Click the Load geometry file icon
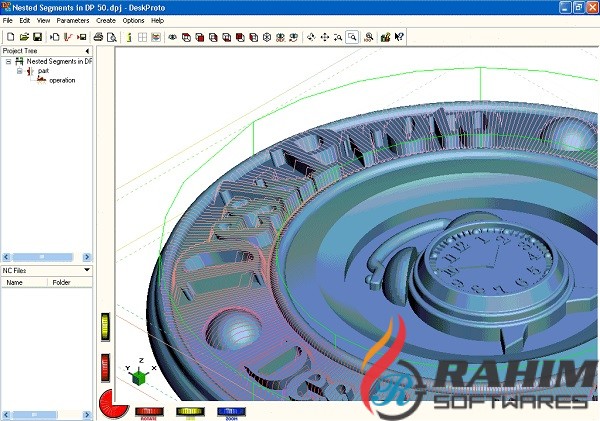Image resolution: width=600 pixels, height=421 pixels. [55, 37]
